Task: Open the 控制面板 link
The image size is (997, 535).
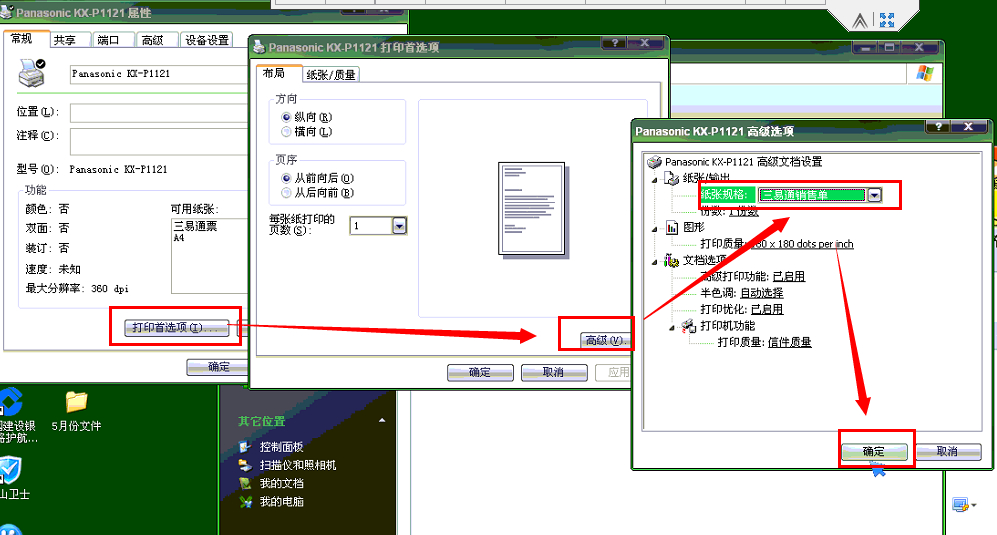Action: pos(281,447)
